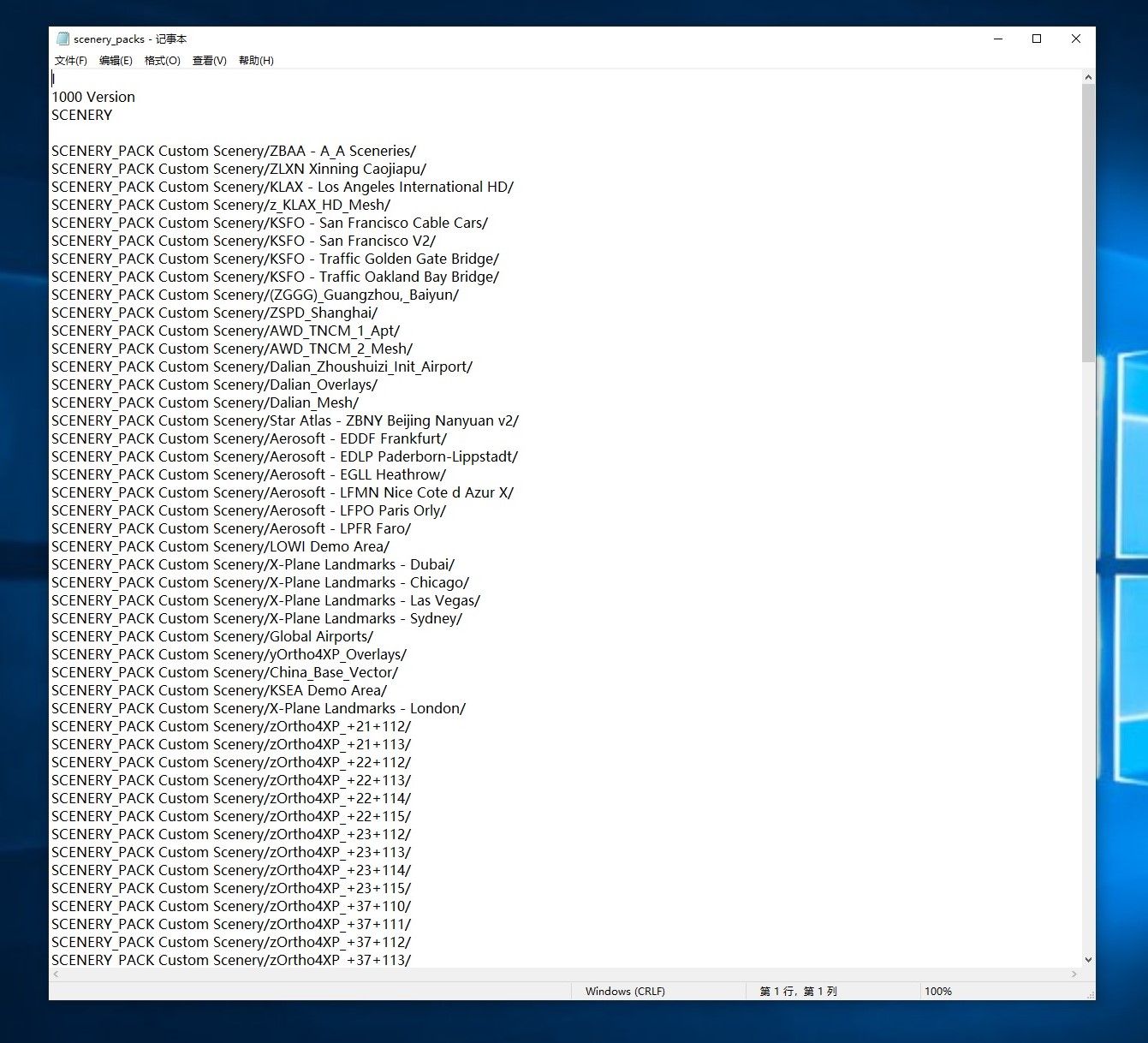Screen dimensions: 1148x1043
Task: Click the horizontal scrollbar right arrow
Action: tap(1074, 974)
